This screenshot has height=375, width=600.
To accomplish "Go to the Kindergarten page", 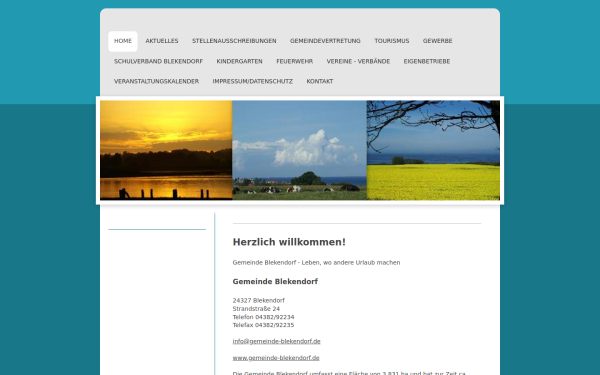I will tap(240, 61).
